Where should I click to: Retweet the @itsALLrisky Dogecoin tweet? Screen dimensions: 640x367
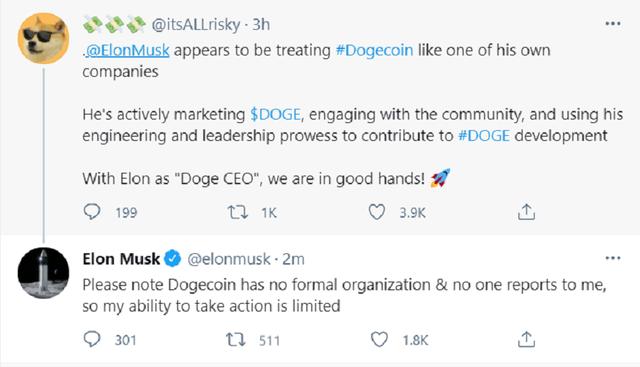237,212
